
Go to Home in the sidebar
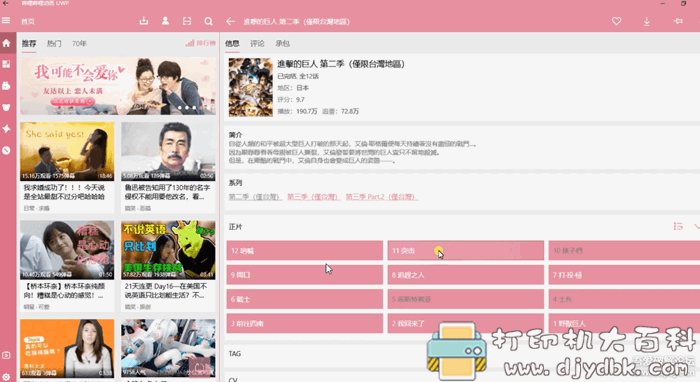[x=6, y=43]
